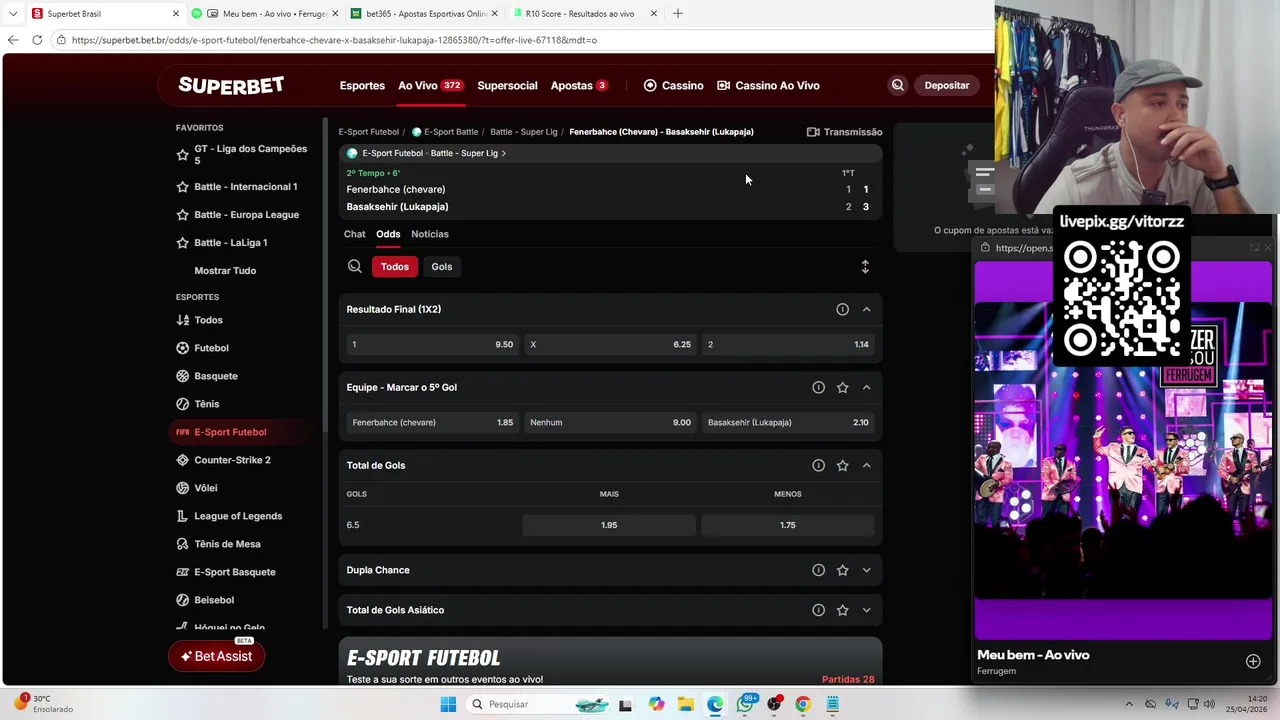
Task: Star the GT - Liga dos Campeões 5 favorite
Action: [182, 155]
